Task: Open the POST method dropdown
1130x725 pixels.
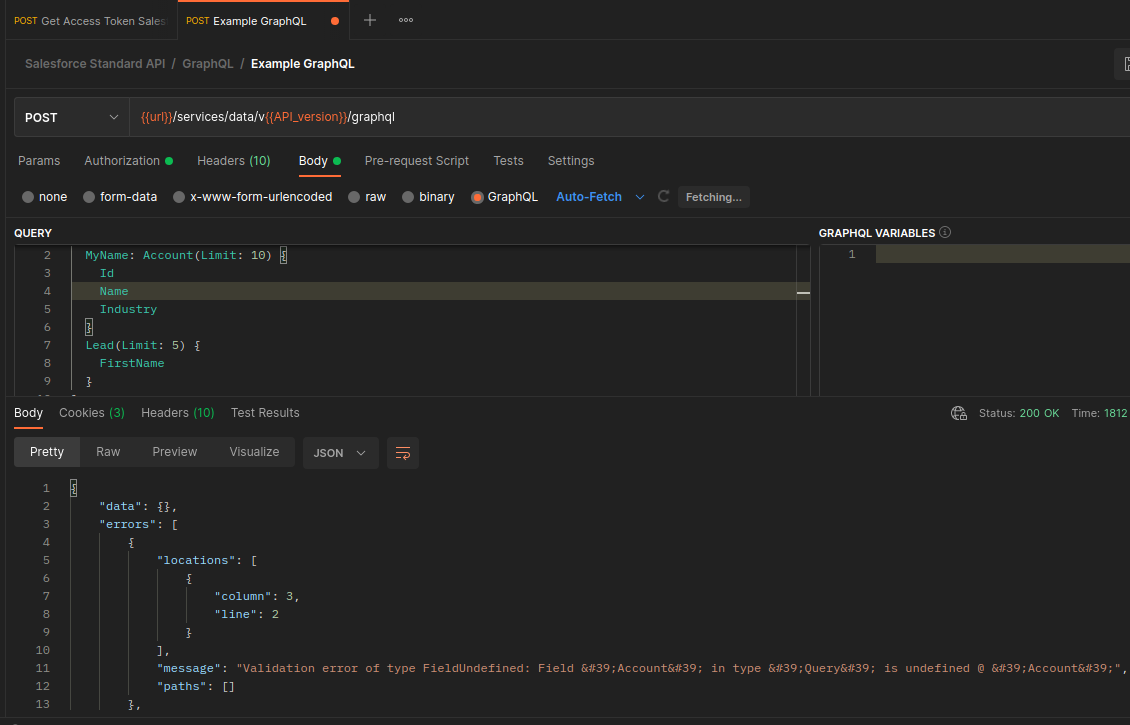Action: (71, 117)
